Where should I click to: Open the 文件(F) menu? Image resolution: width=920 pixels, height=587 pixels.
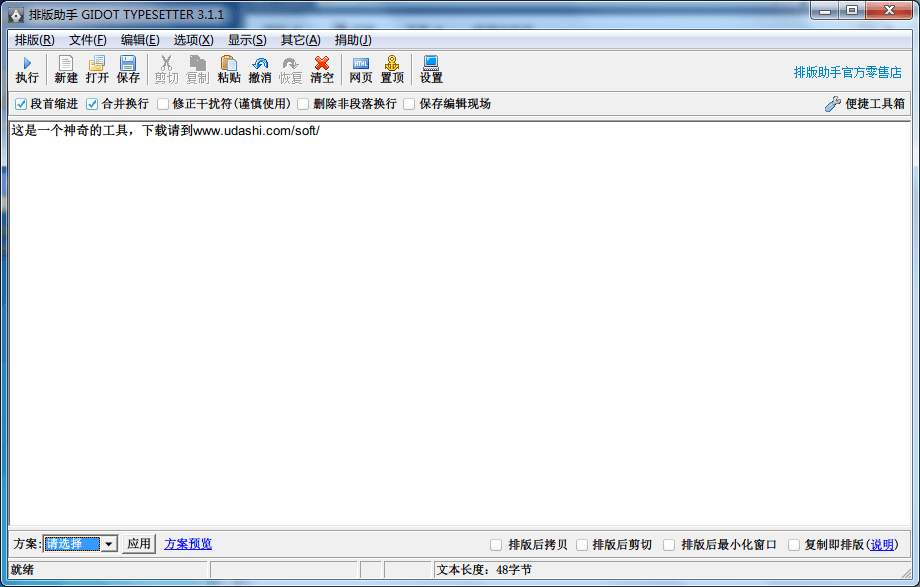88,40
